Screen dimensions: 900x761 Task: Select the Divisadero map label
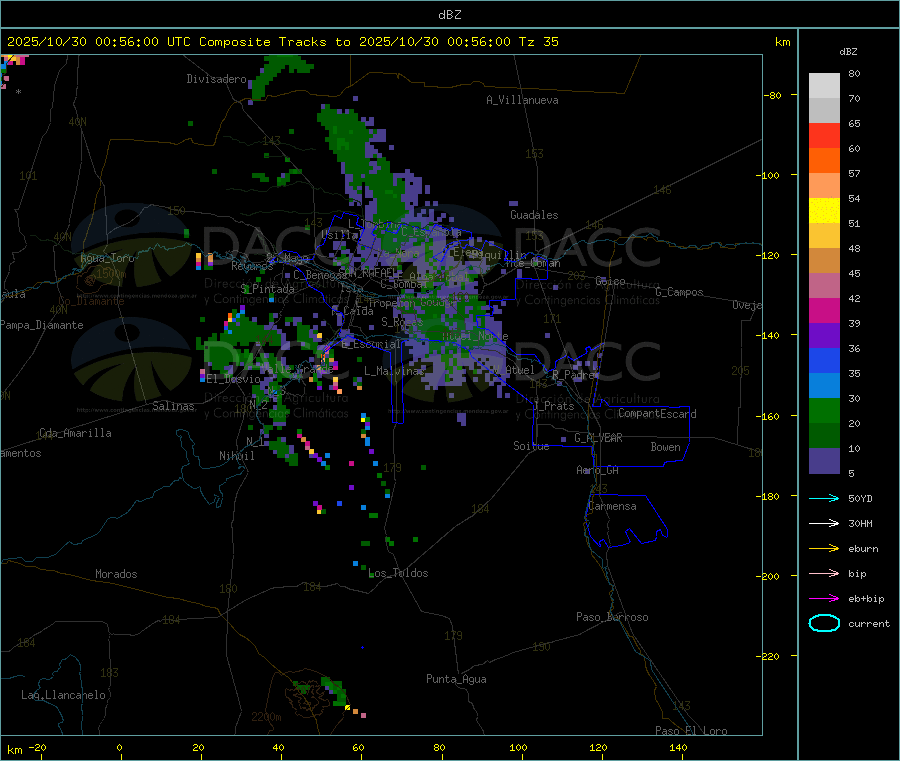[x=216, y=79]
